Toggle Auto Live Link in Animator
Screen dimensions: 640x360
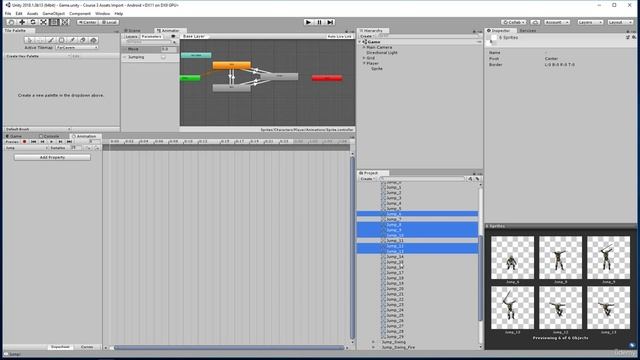[339, 36]
